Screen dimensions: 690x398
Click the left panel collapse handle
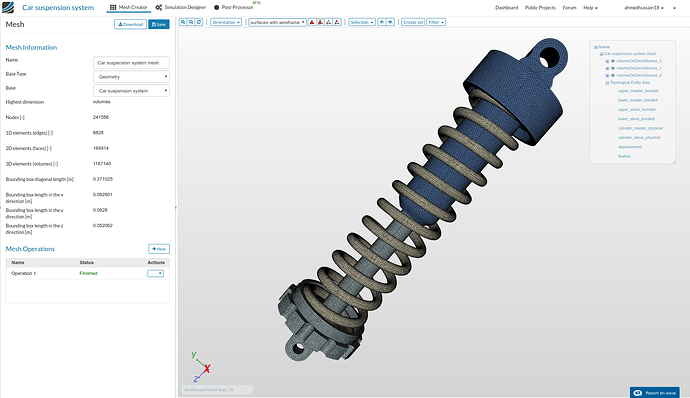click(176, 207)
